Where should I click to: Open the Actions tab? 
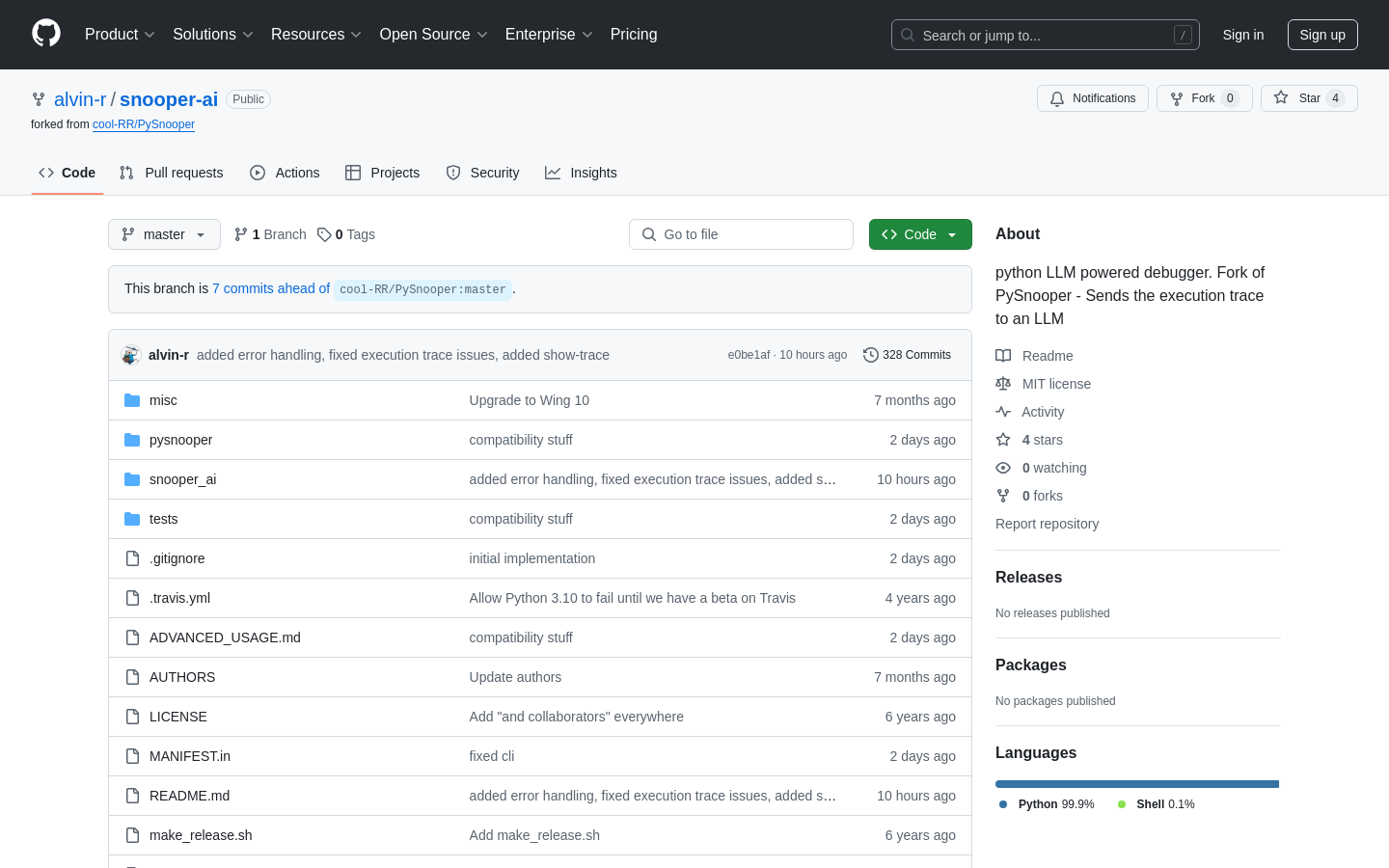click(285, 173)
